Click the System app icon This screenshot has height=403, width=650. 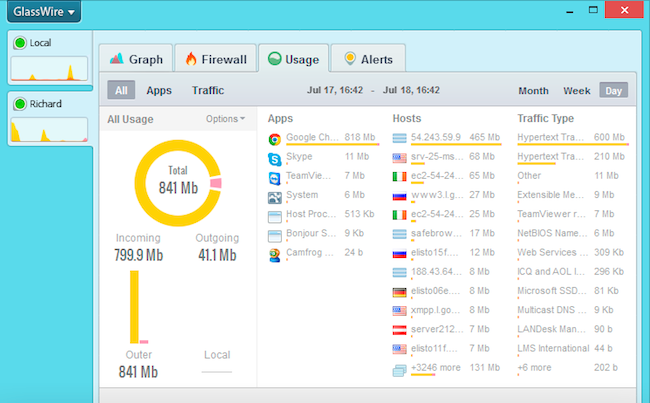274,196
